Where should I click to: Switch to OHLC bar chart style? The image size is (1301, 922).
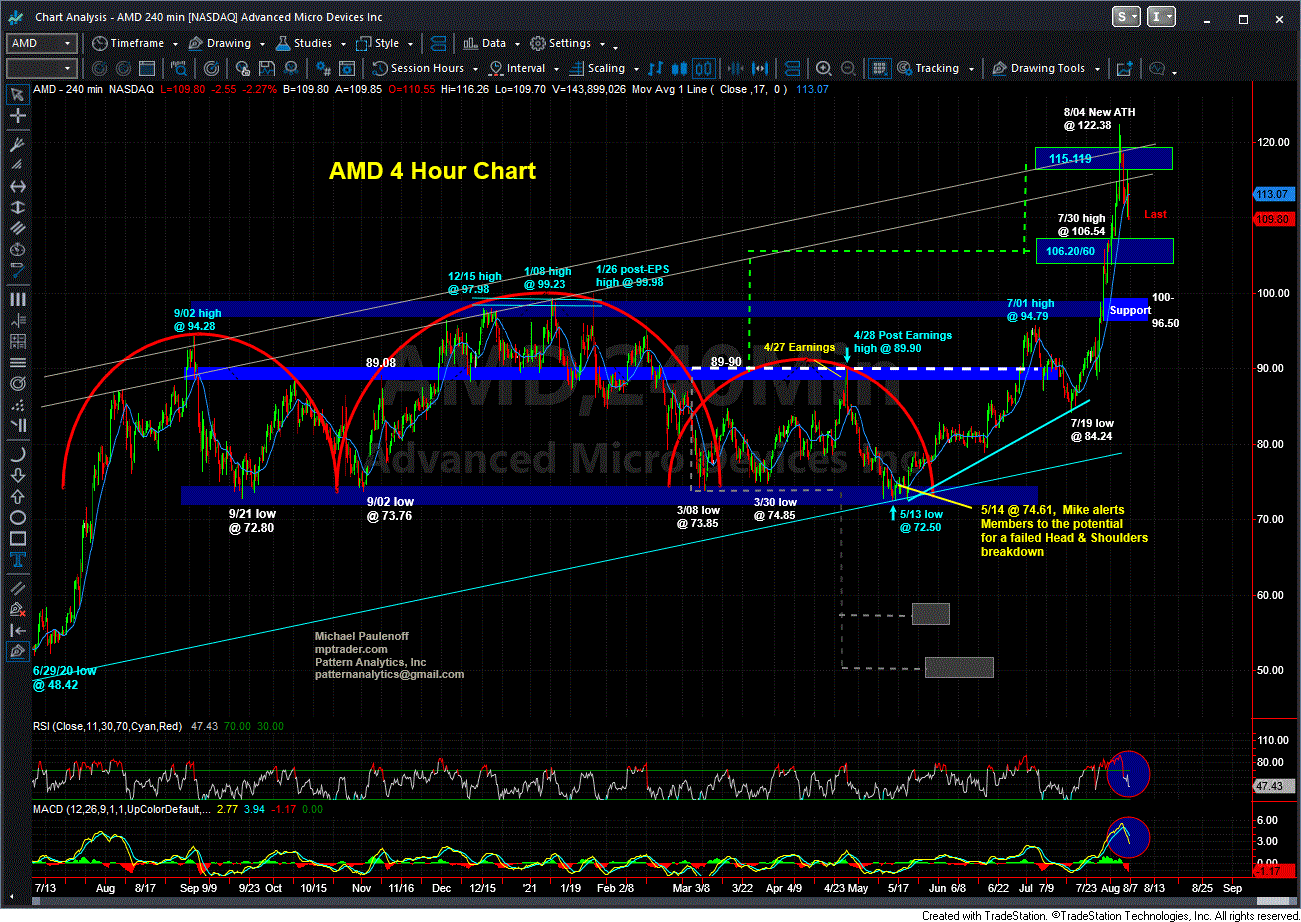656,68
